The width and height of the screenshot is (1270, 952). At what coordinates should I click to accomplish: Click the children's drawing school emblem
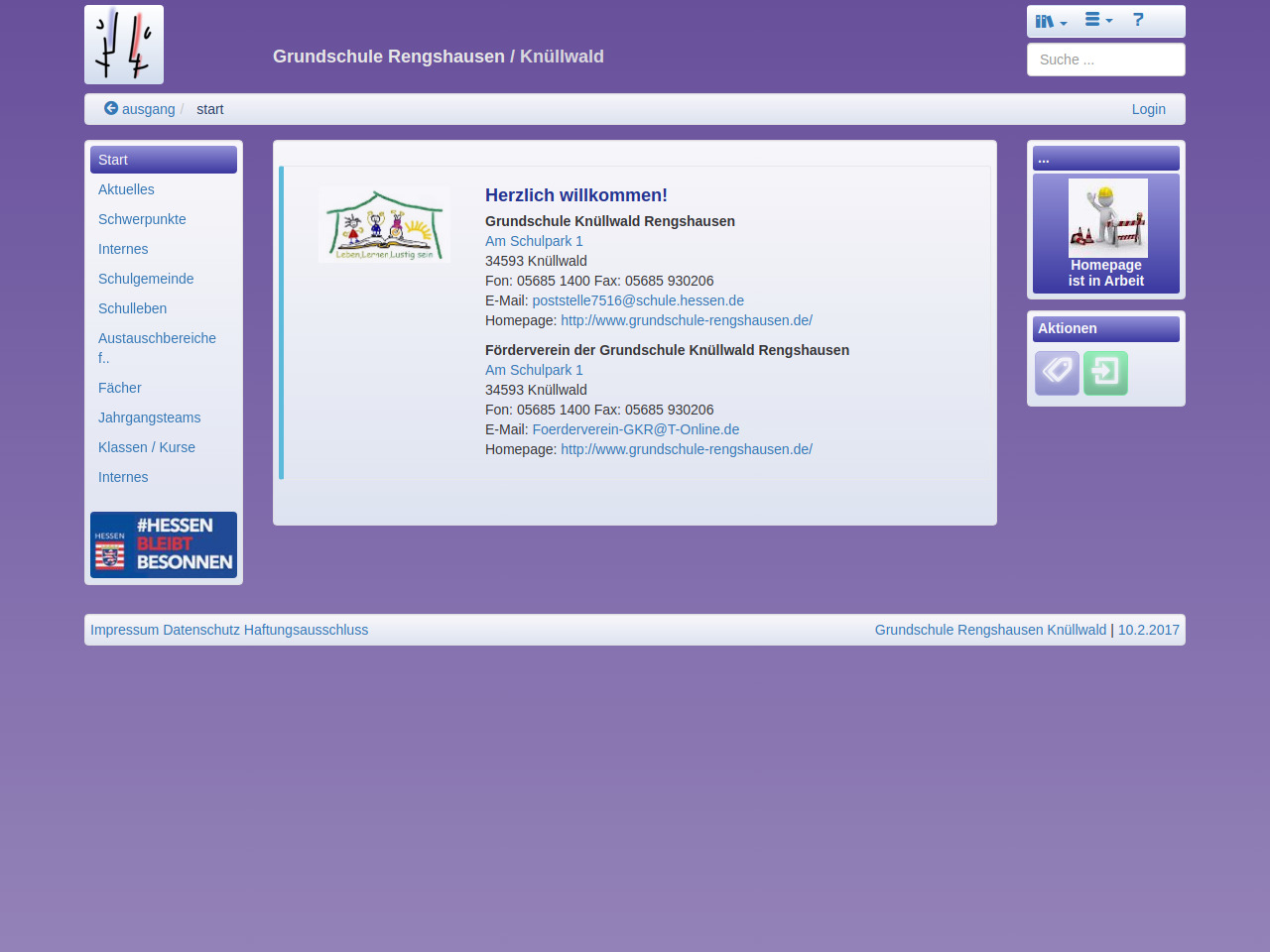tap(384, 225)
